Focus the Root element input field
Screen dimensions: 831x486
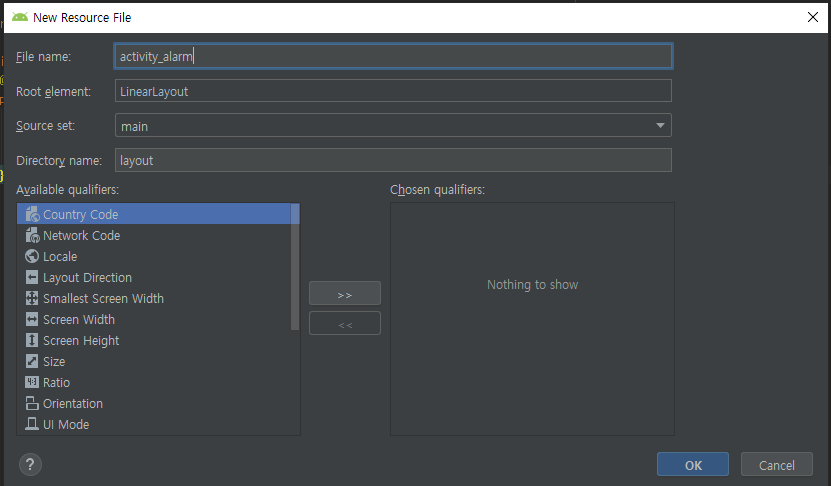(393, 91)
